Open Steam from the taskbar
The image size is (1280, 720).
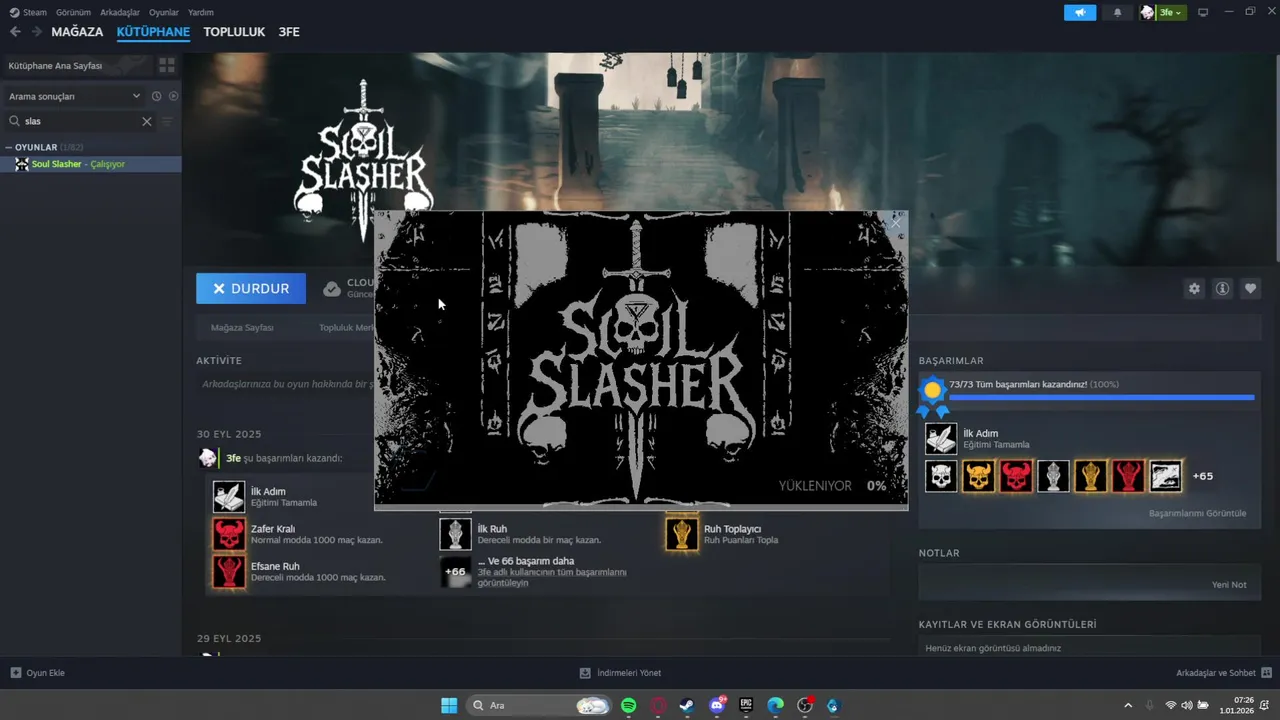[687, 705]
